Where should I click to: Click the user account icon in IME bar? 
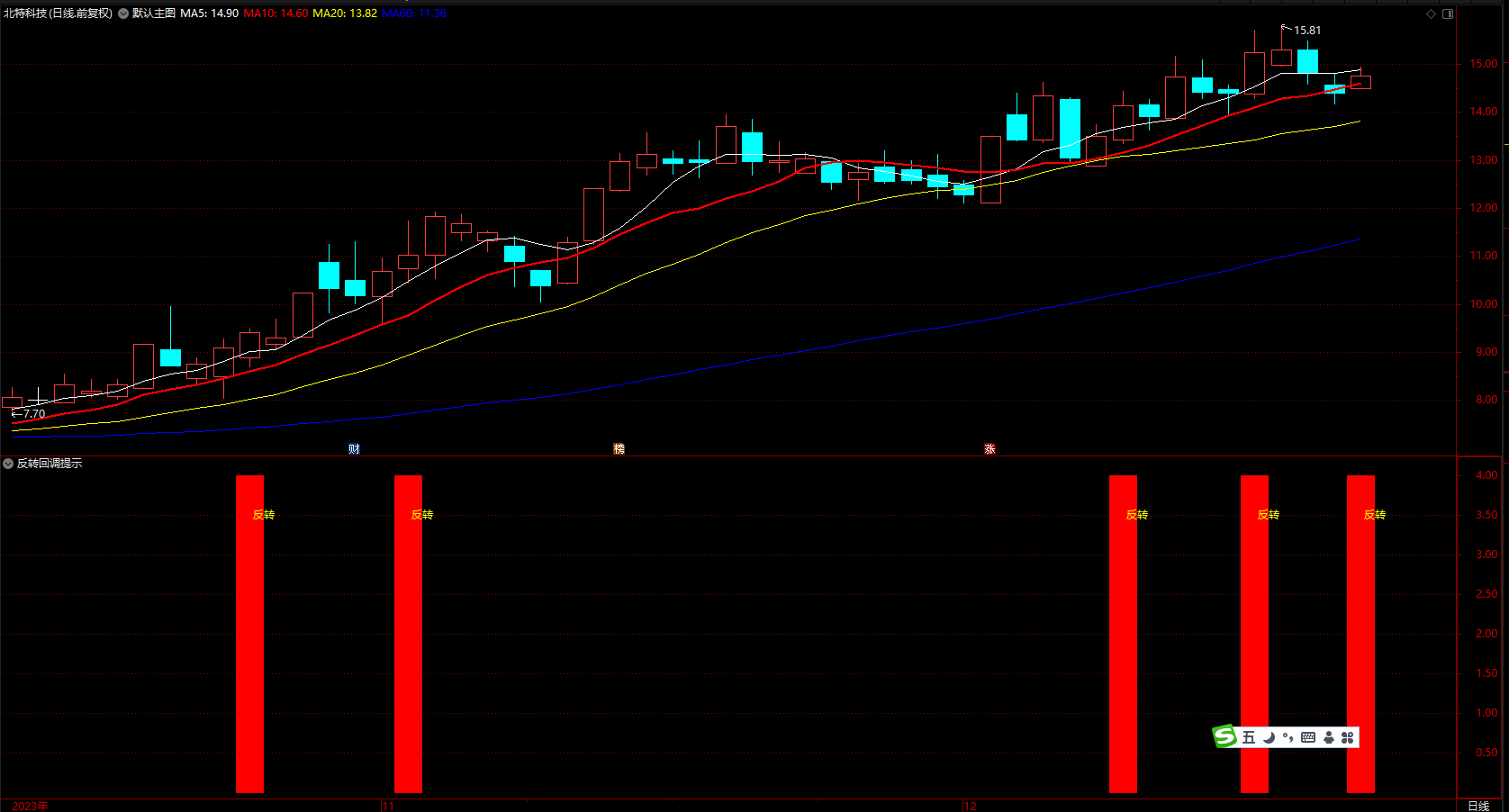point(1329,737)
